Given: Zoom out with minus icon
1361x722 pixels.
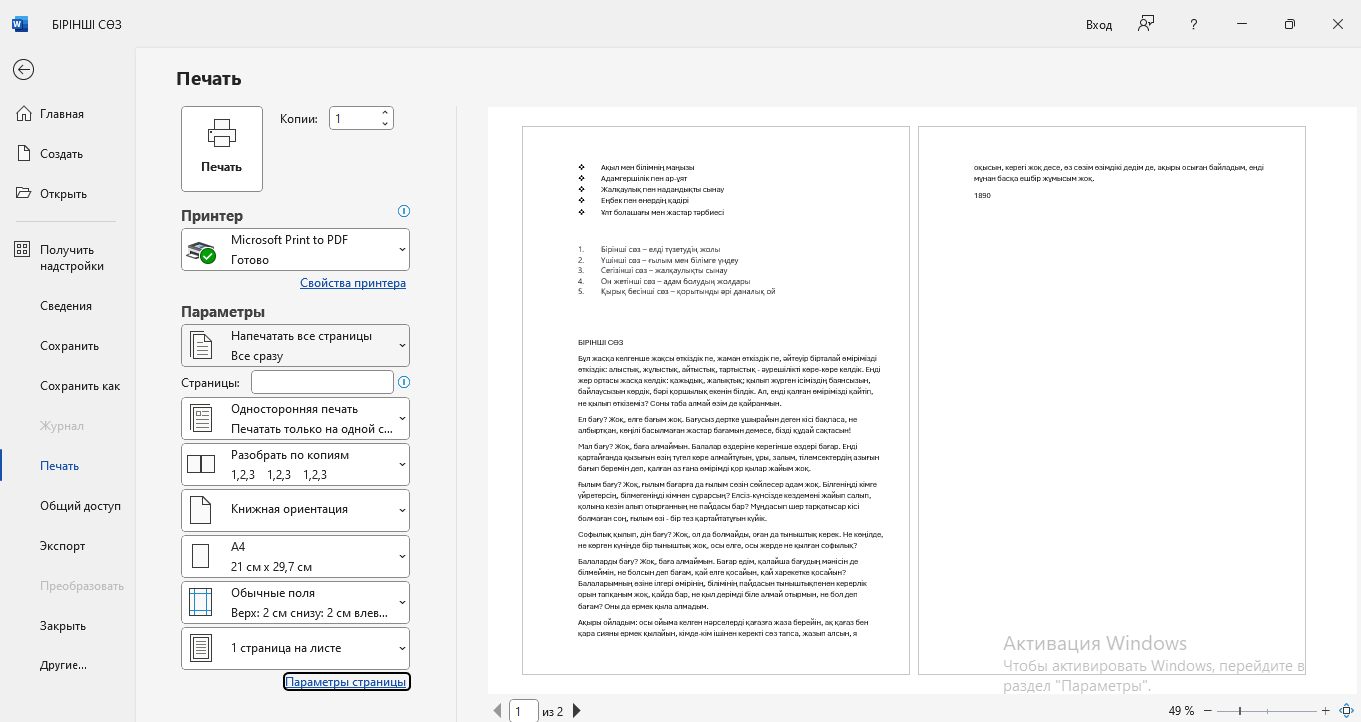Looking at the screenshot, I should coord(1208,711).
